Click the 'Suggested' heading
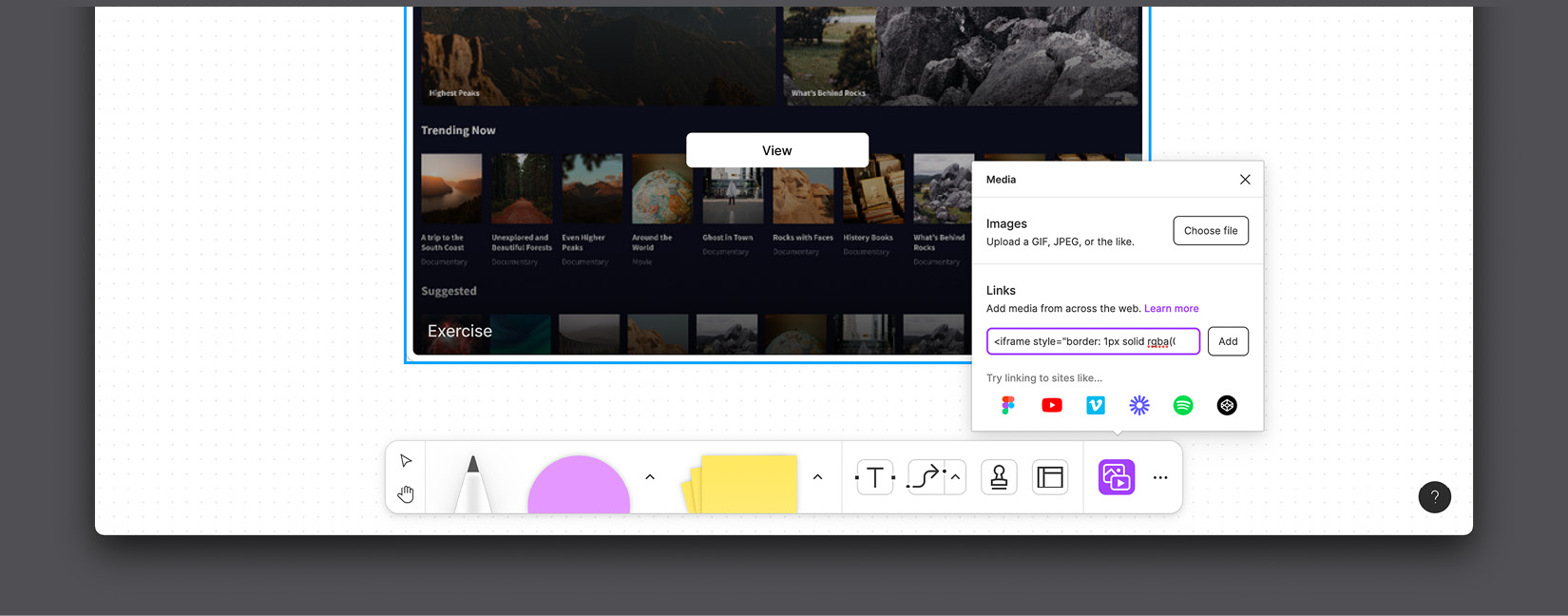Viewport: 1568px width, 616px height. (449, 291)
